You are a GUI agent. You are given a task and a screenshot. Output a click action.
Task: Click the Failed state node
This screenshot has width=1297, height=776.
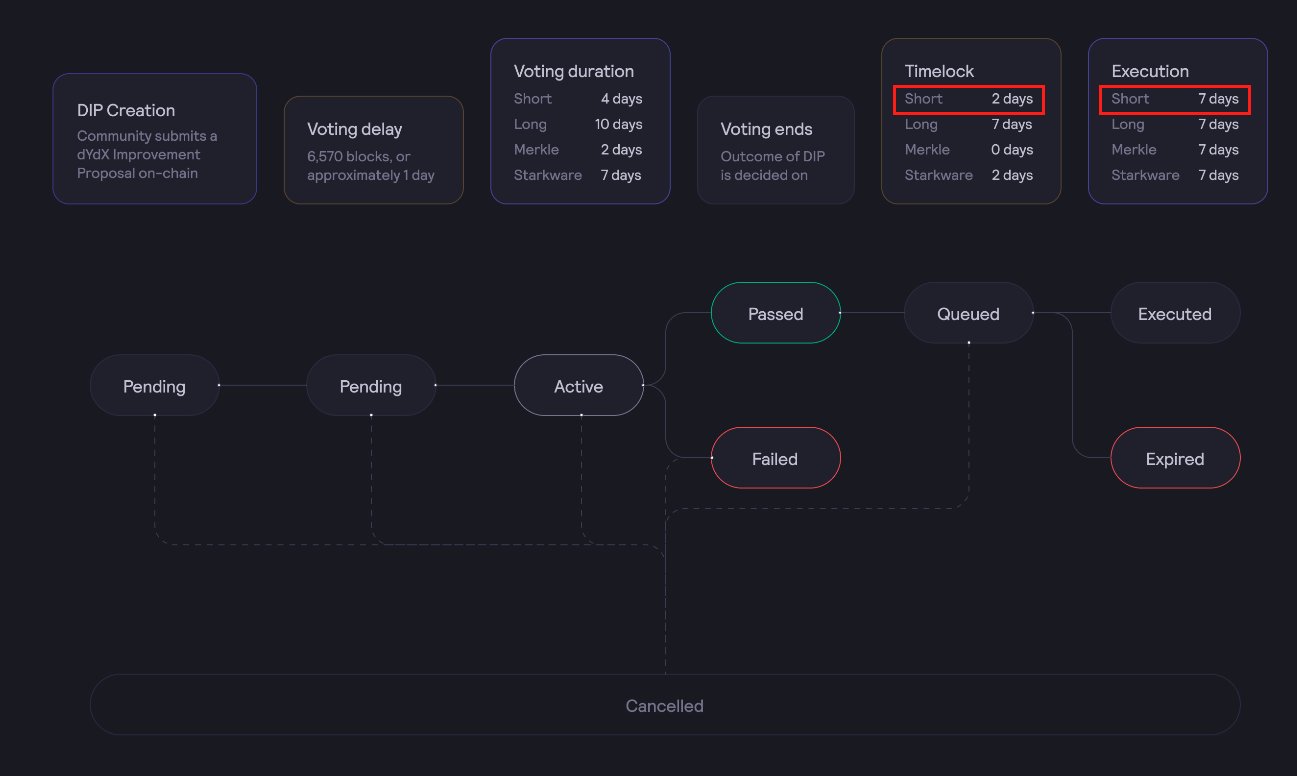point(775,458)
